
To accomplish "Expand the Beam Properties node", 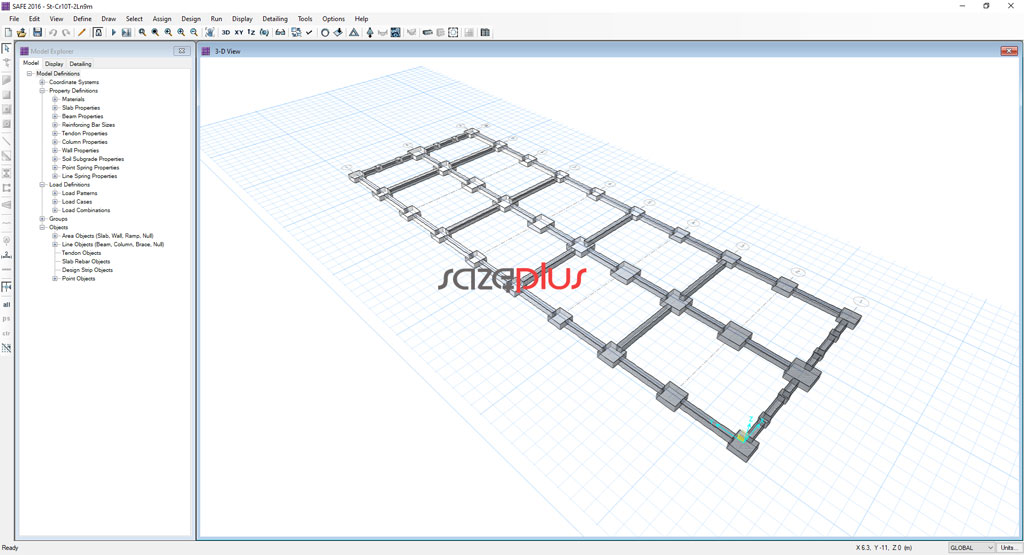I will pos(56,116).
